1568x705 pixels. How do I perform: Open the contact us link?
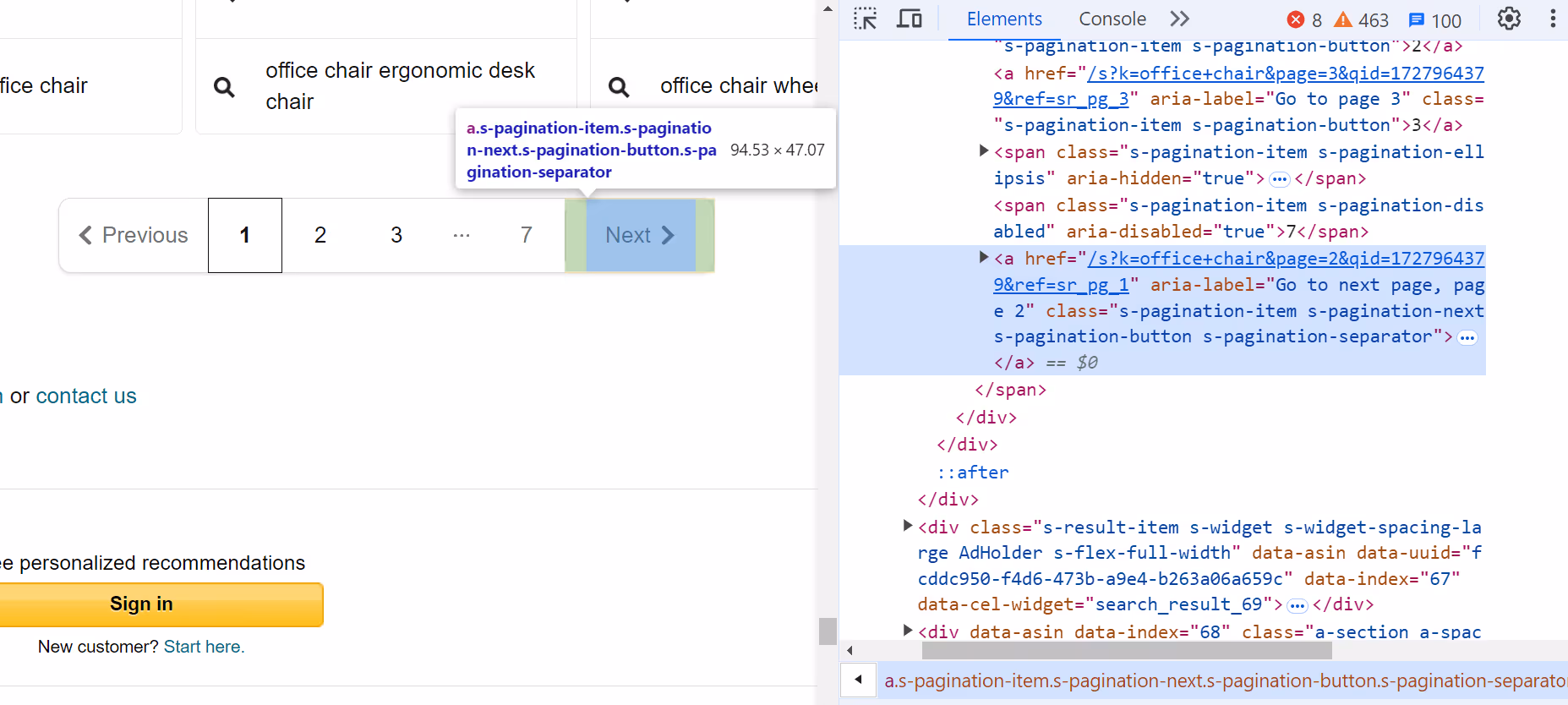[x=86, y=396]
